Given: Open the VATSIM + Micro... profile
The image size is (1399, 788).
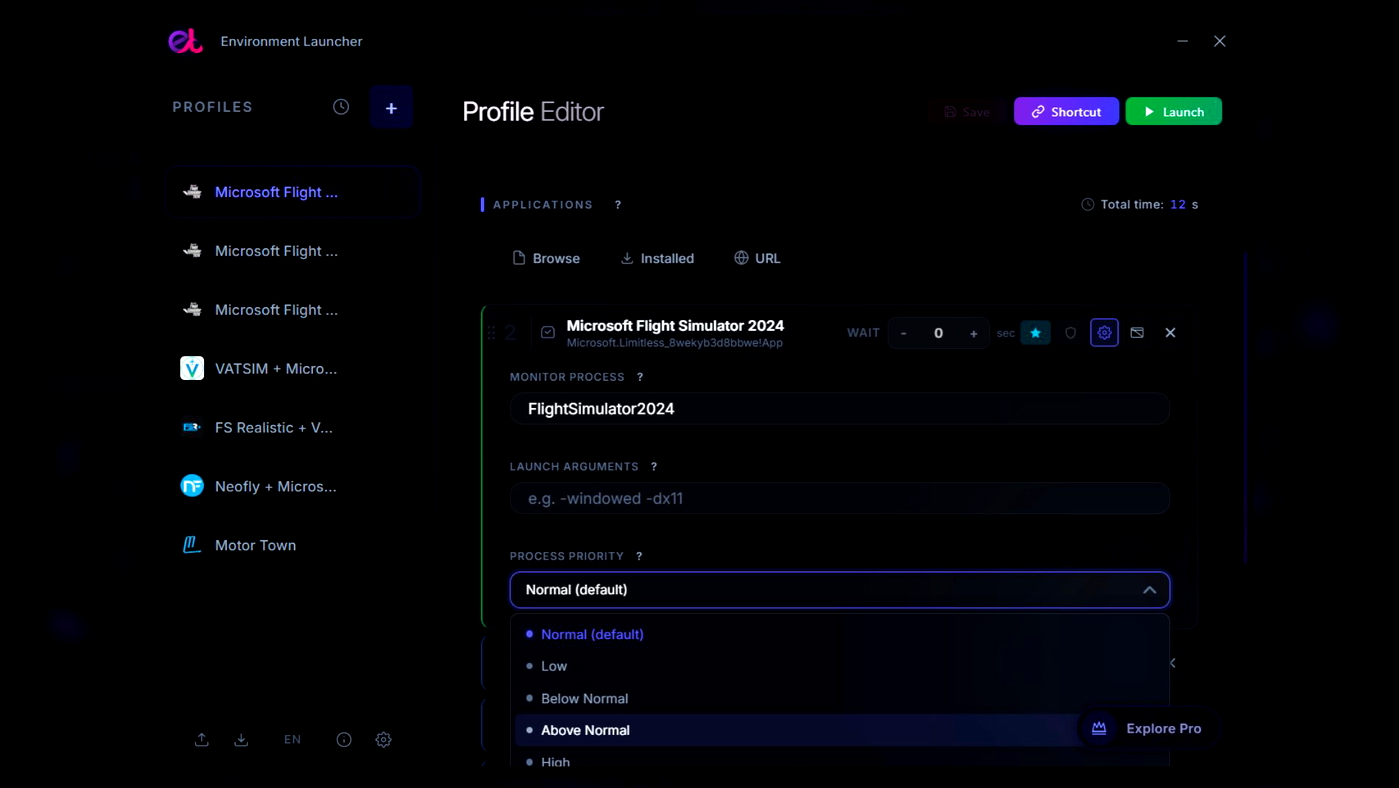Looking at the screenshot, I should [292, 368].
